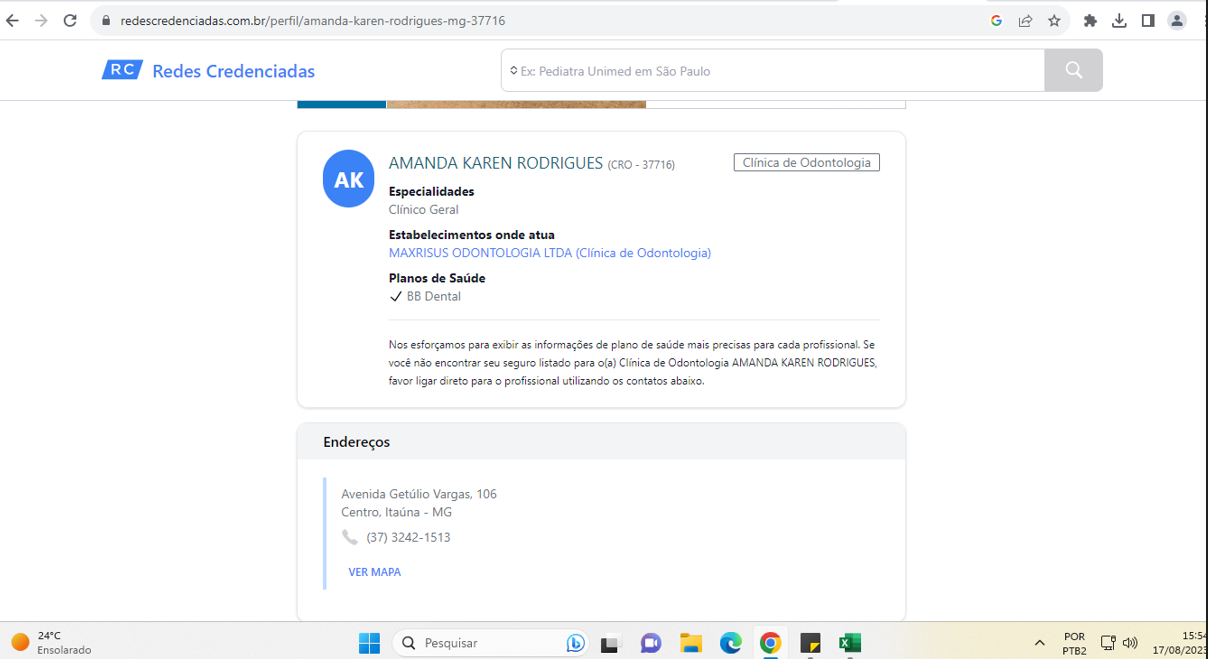Viewport: 1208px width, 659px height.
Task: Launch the Chat app in taskbar
Action: tap(651, 643)
